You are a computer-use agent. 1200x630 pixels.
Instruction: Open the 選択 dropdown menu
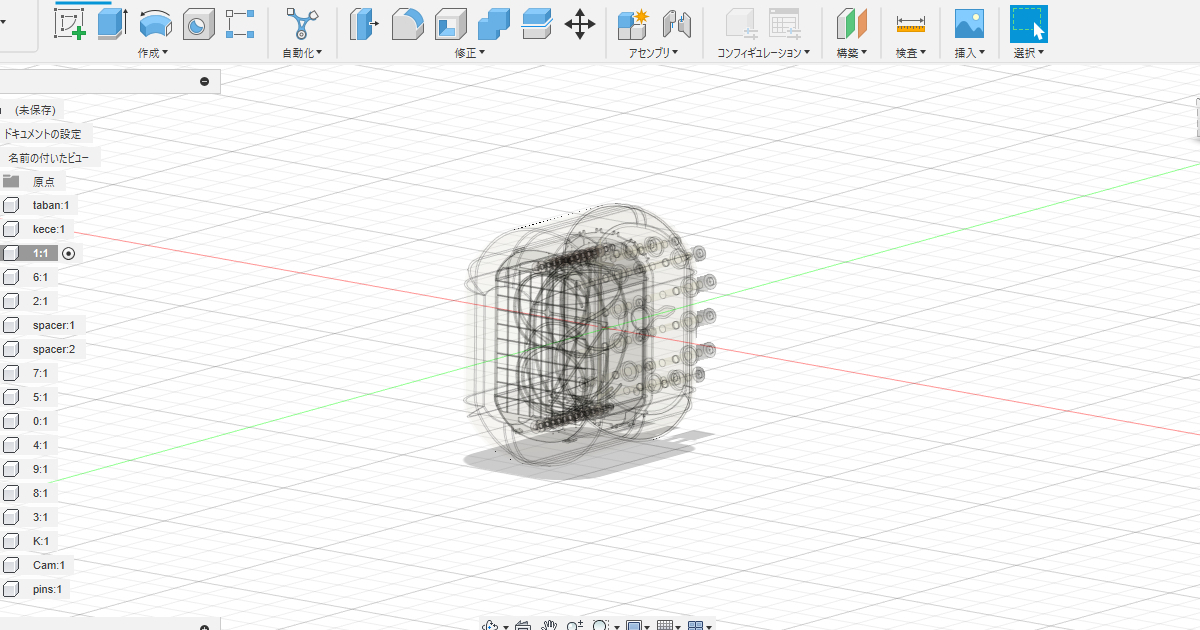click(1029, 53)
